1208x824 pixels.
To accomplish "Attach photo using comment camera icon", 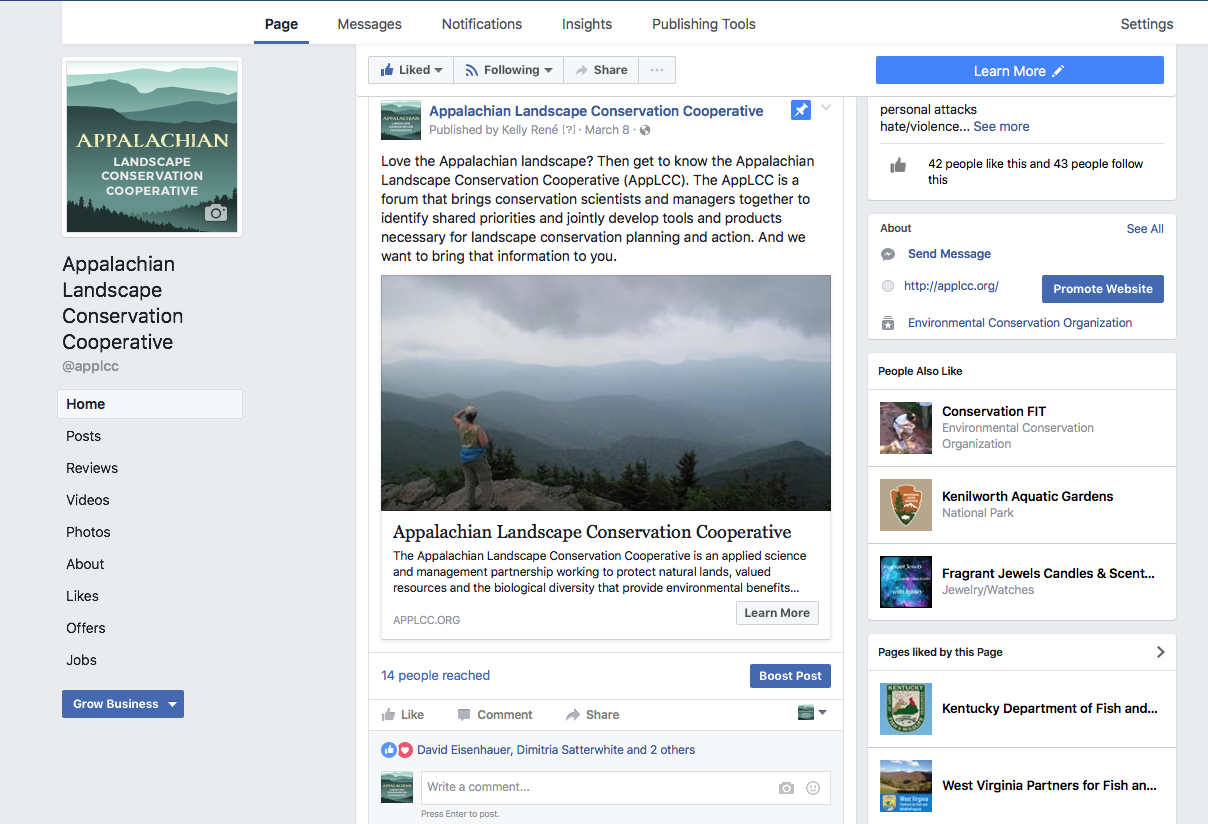I will [786, 788].
